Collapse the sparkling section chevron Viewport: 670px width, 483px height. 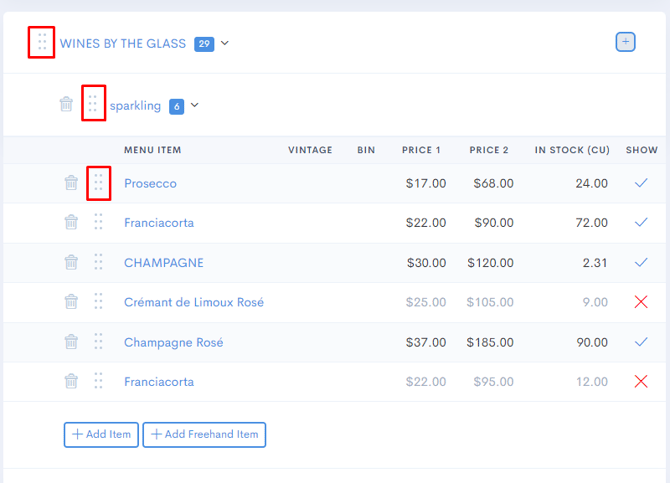(195, 106)
